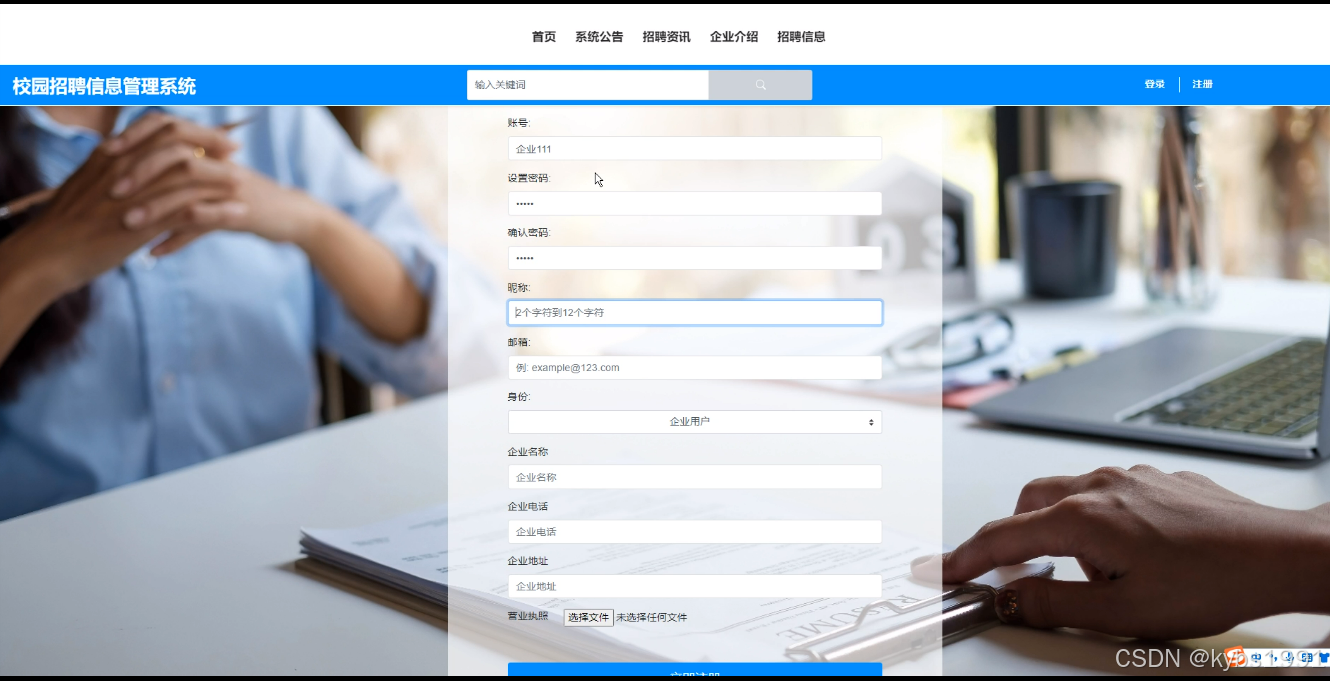Click the 企业电话 input field
The width and height of the screenshot is (1330, 681).
click(x=695, y=532)
